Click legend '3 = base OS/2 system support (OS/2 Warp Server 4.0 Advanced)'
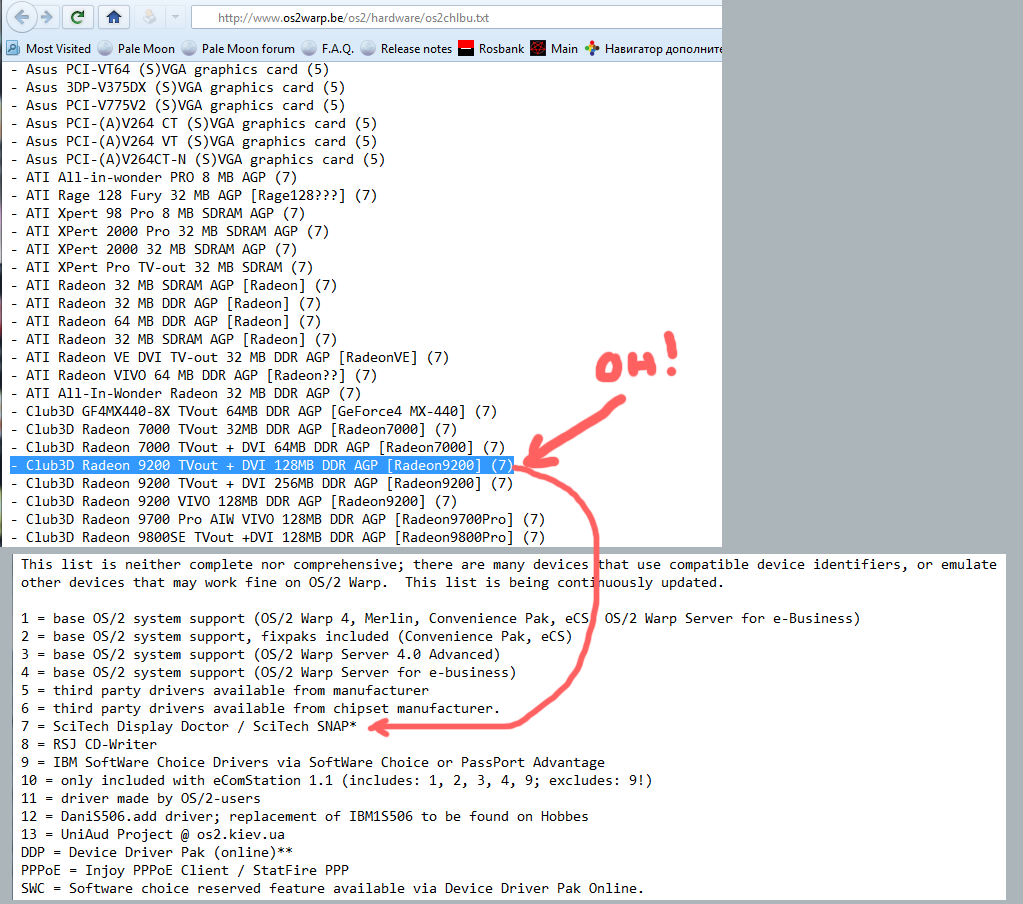 click(x=260, y=655)
